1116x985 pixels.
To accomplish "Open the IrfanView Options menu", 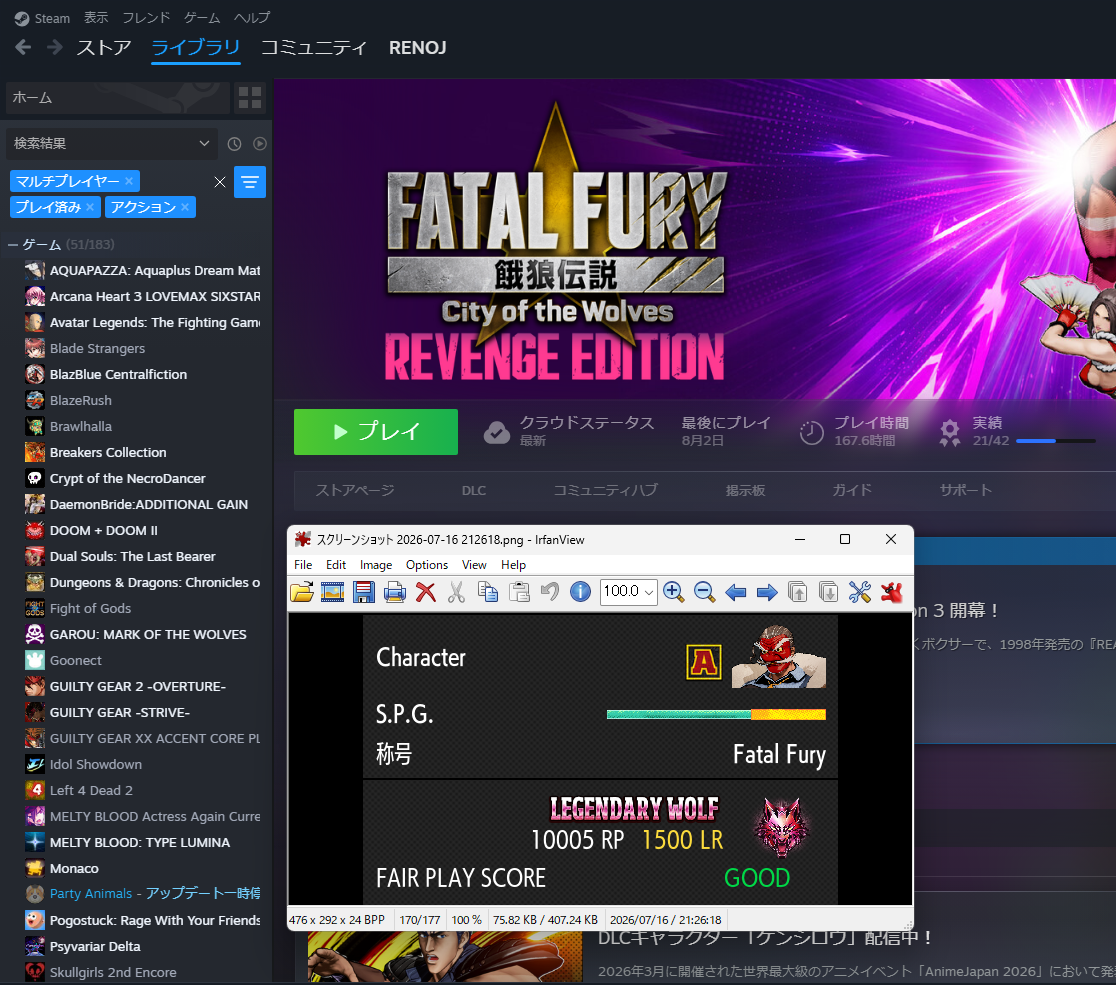I will 427,564.
